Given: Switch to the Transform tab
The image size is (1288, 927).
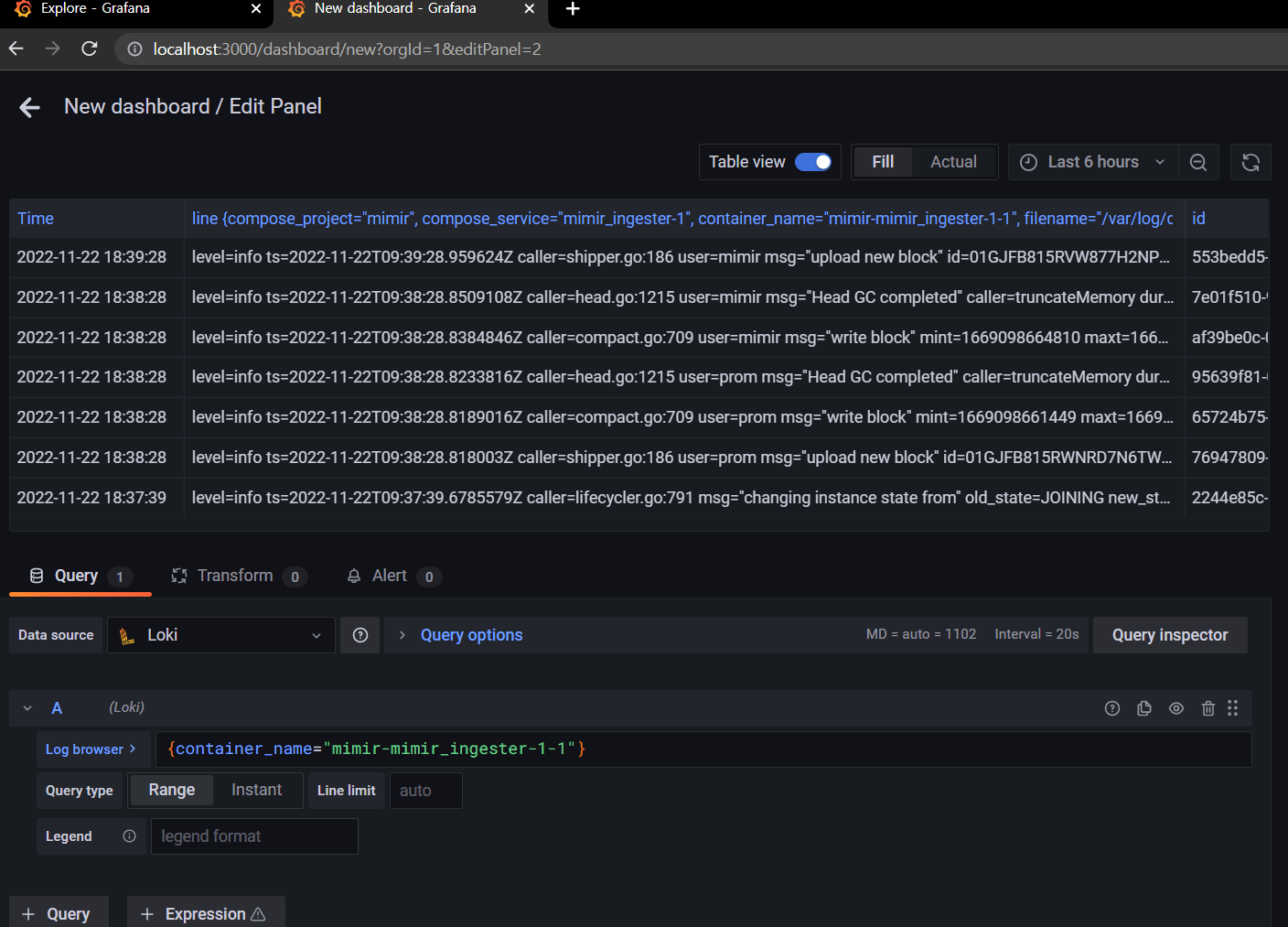Looking at the screenshot, I should tap(235, 576).
